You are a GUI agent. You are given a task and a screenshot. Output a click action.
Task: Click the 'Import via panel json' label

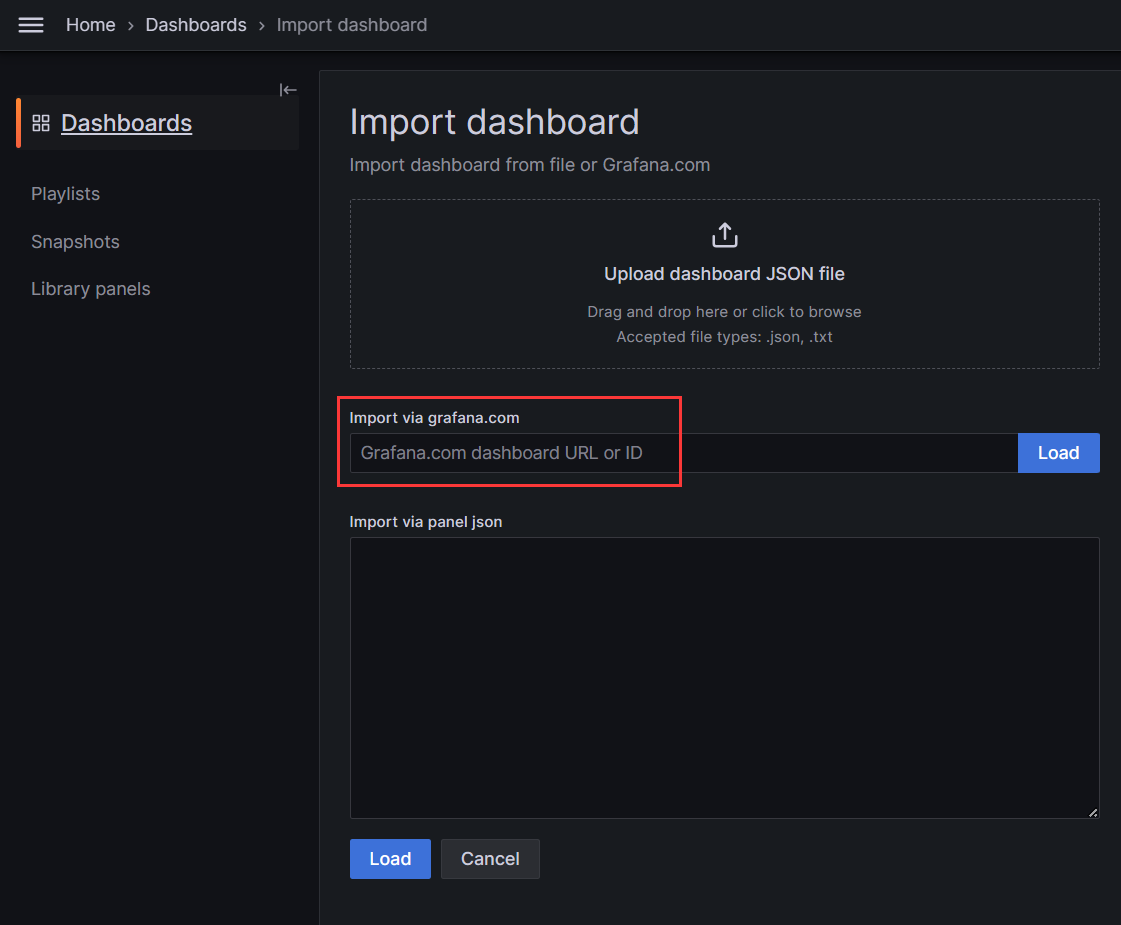[x=425, y=522]
